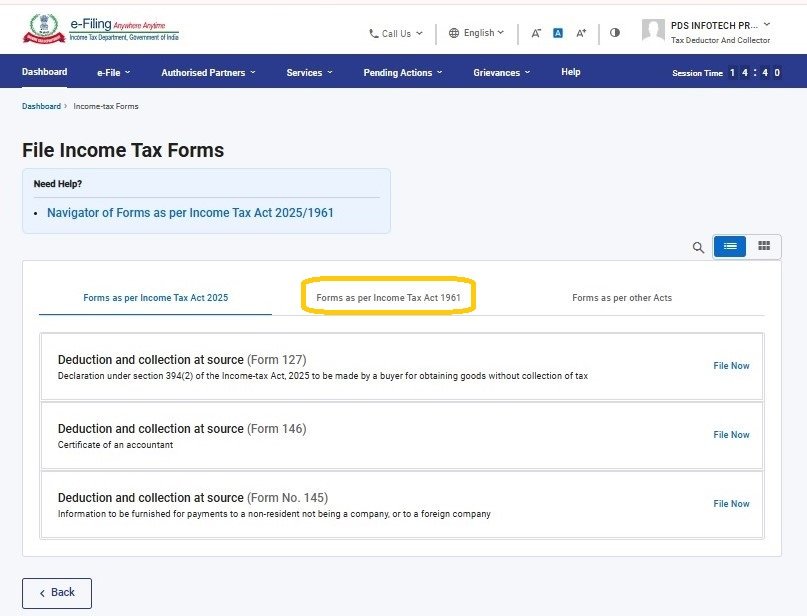Click the e-Filing Income Tax Department logo
Image resolution: width=807 pixels, height=616 pixels.
[101, 29]
